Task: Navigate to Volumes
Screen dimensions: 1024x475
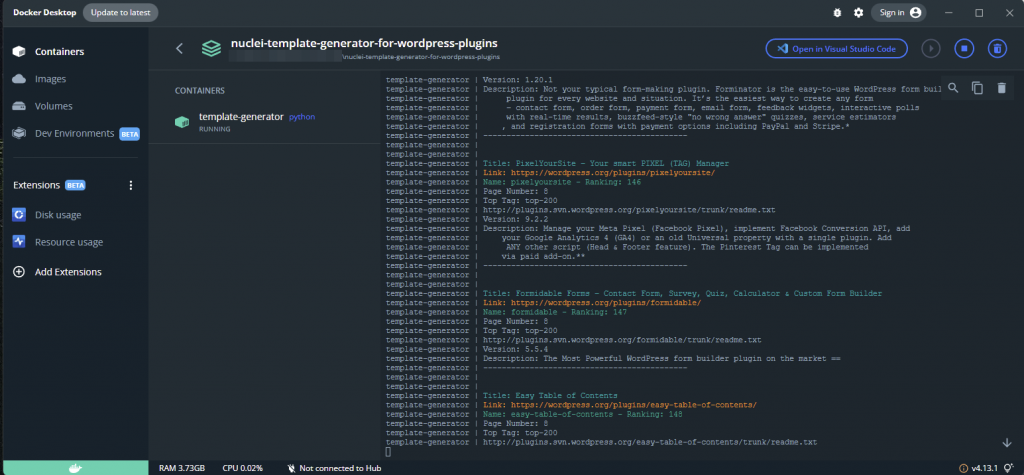Action: [x=53, y=106]
